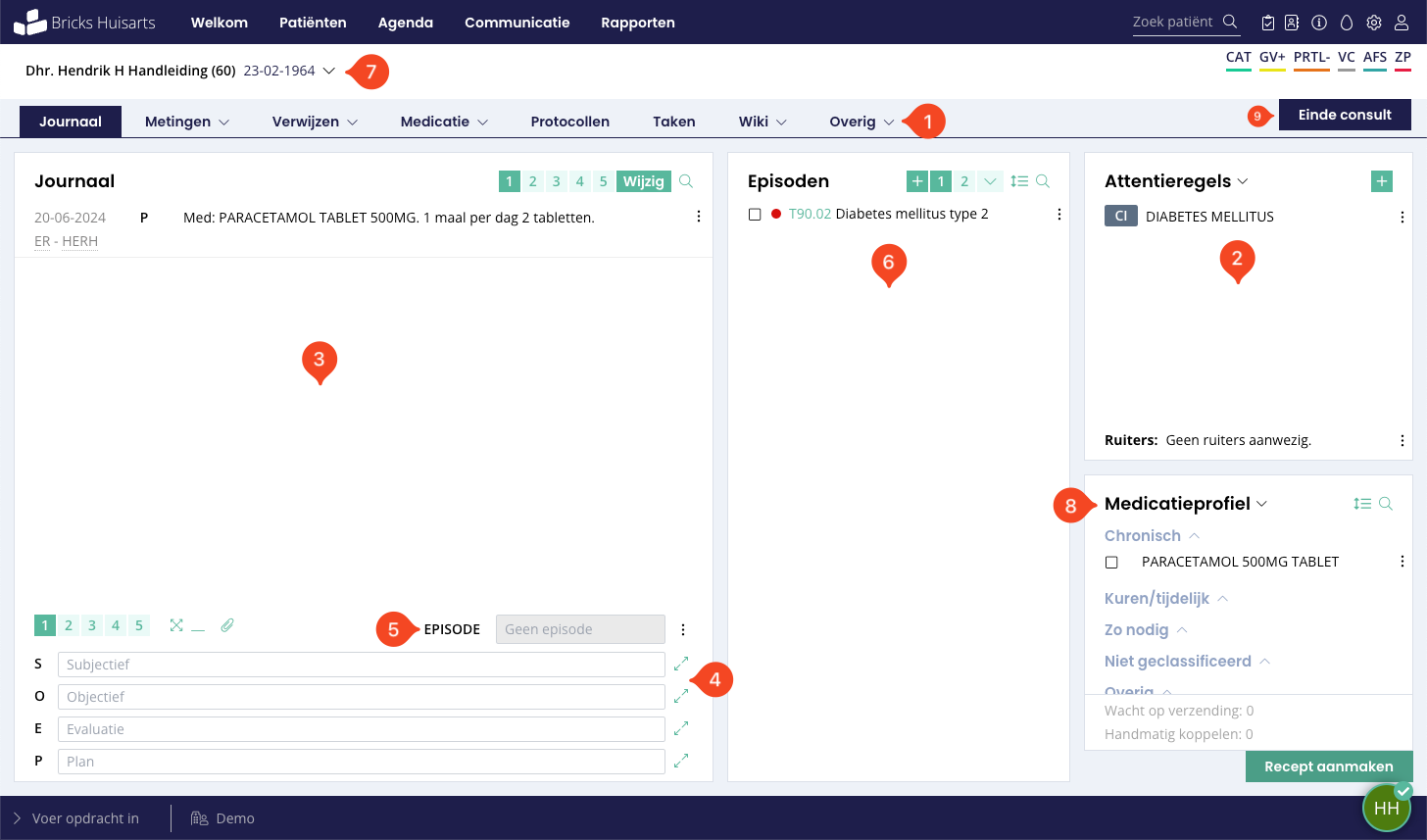Expand the Evaluatie field with its arrow icon

(681, 728)
